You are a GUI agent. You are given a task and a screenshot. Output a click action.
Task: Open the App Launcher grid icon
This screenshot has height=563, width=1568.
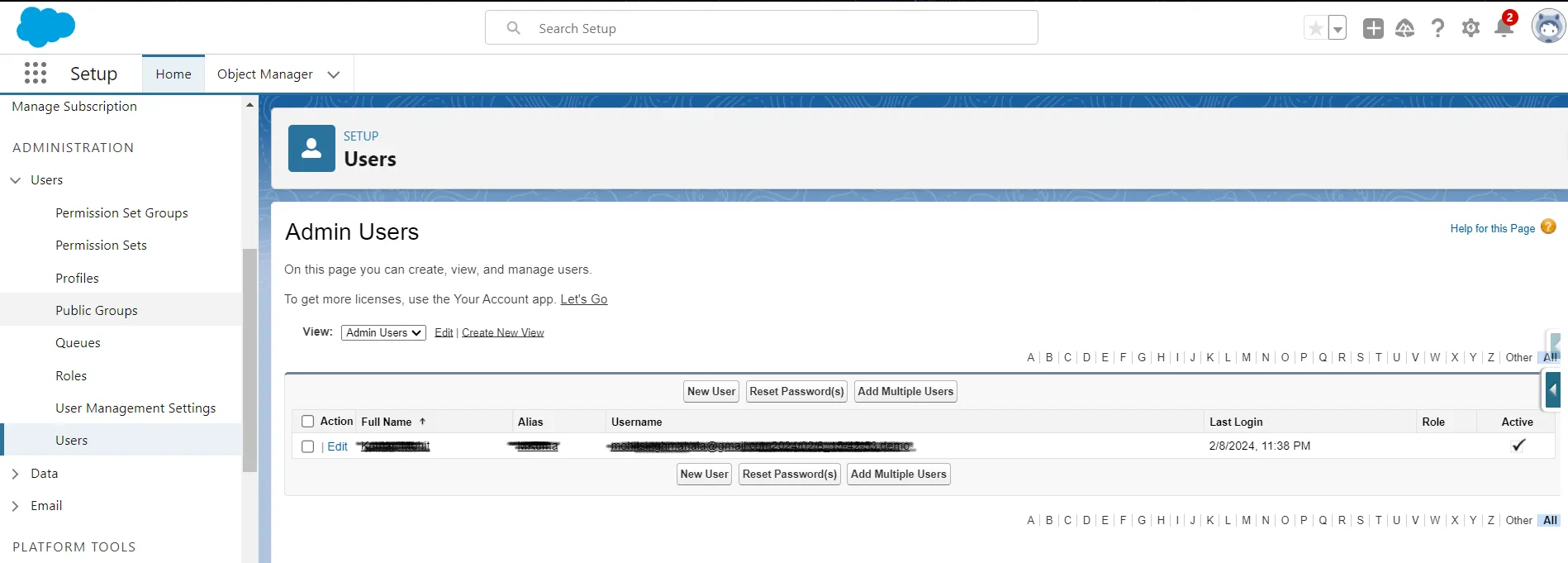35,74
